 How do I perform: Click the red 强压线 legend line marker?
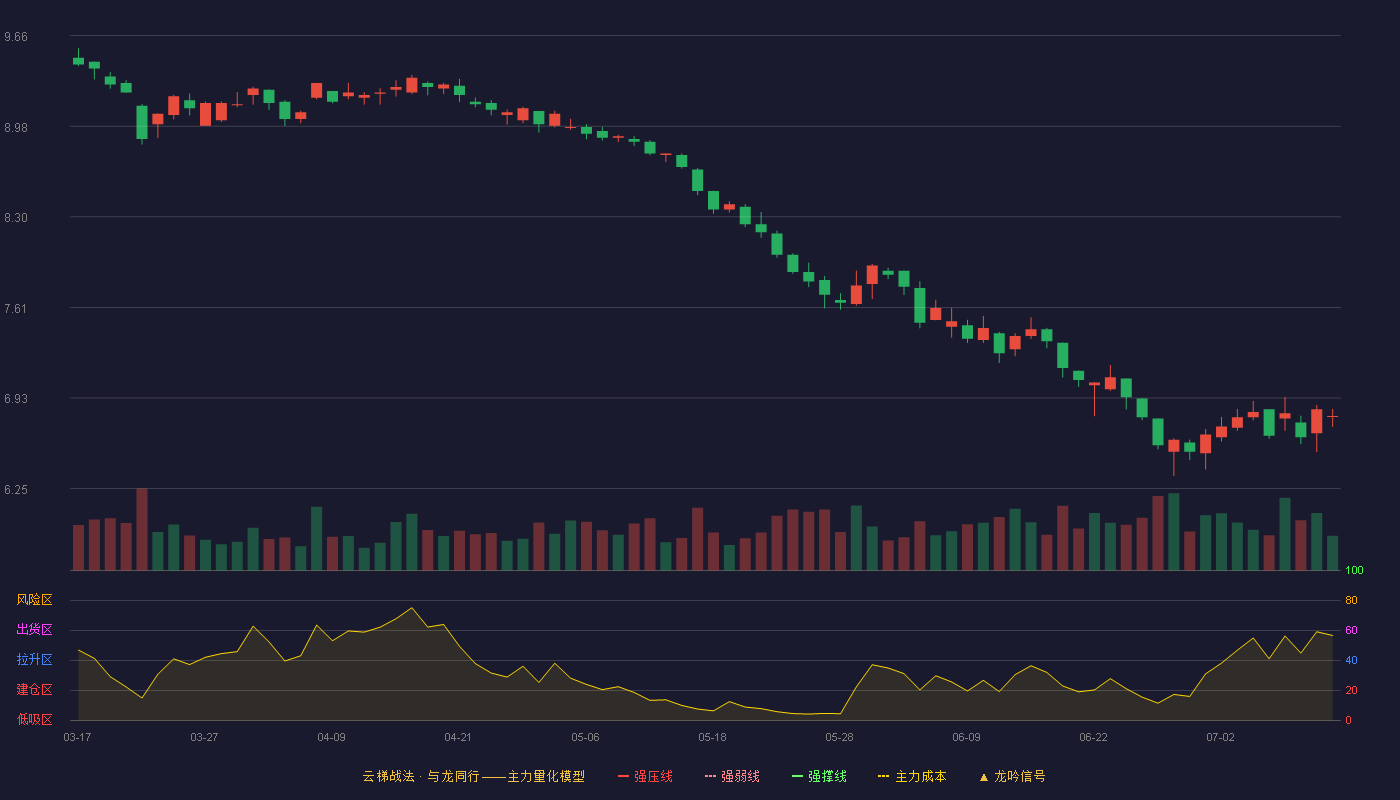[x=624, y=776]
